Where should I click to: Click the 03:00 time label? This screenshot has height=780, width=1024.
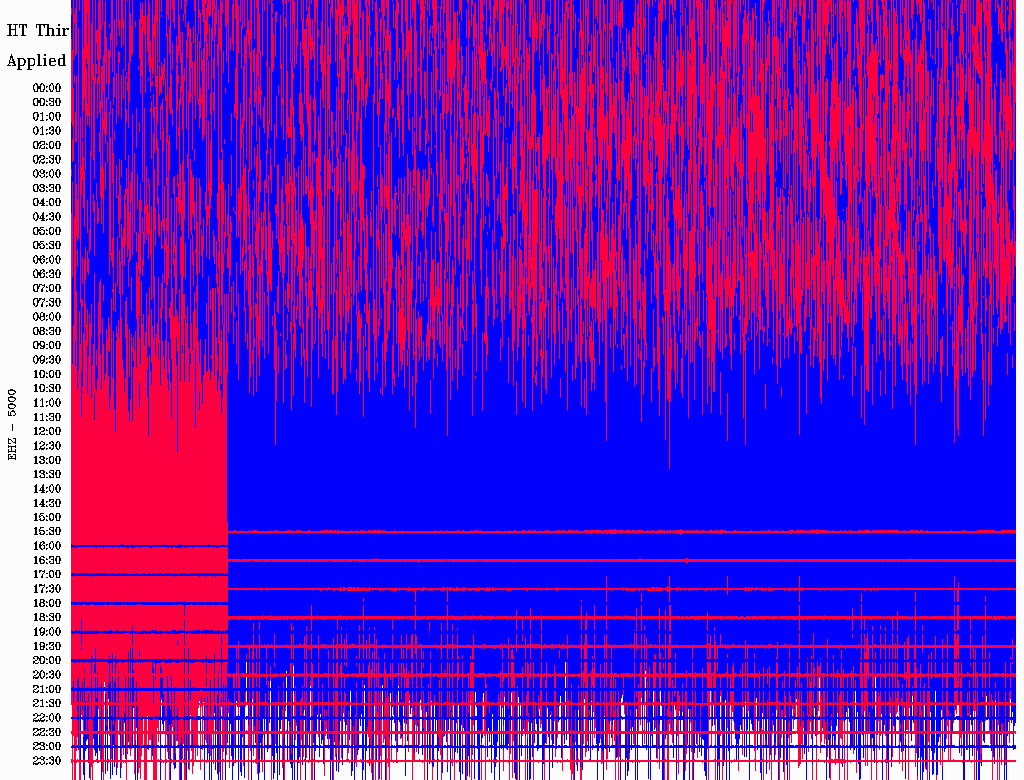click(x=47, y=174)
